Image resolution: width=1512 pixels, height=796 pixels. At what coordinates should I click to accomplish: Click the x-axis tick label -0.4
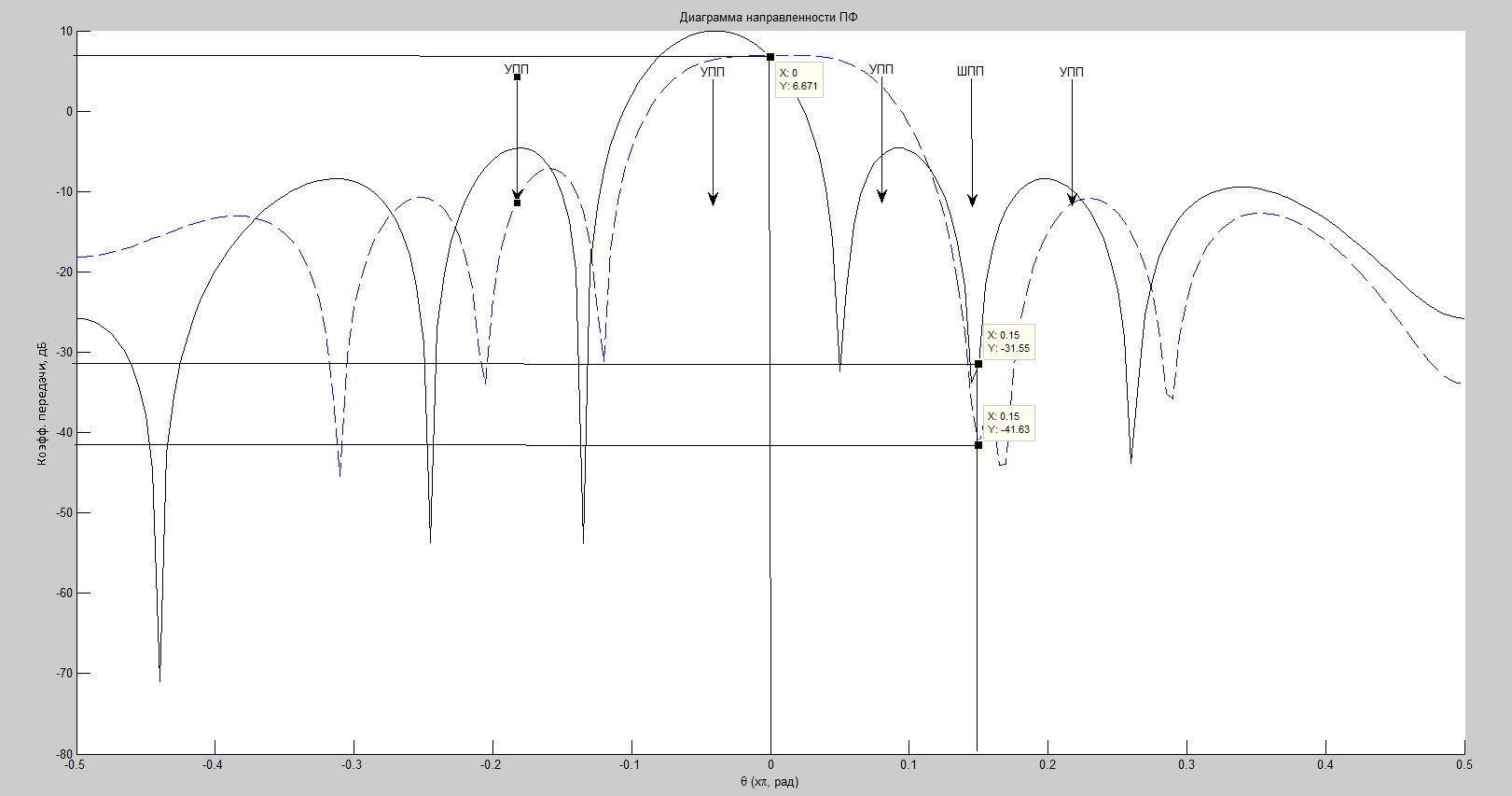click(x=214, y=764)
